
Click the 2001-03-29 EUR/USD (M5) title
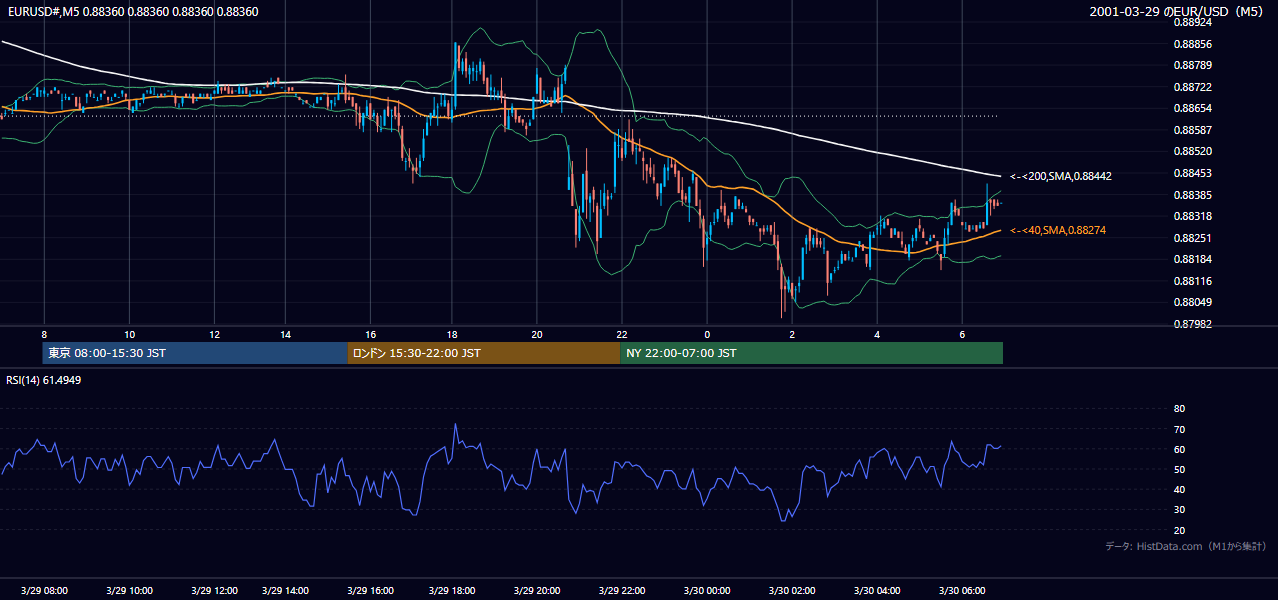click(x=1178, y=12)
